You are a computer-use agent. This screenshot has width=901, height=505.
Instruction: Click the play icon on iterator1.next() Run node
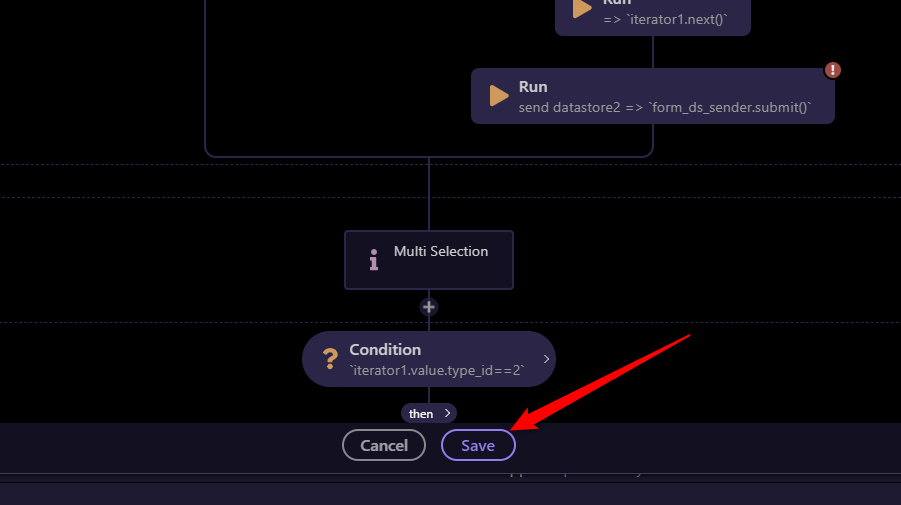[582, 9]
